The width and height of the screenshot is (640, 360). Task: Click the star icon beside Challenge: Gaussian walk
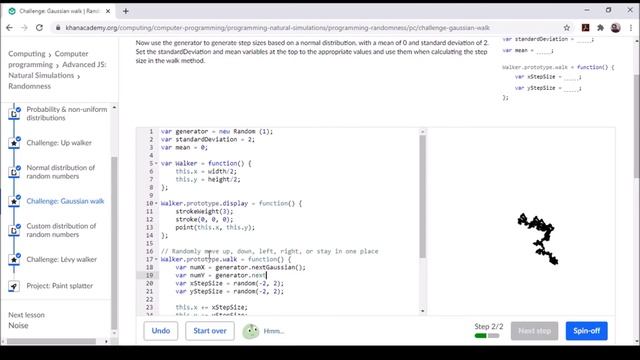14,202
